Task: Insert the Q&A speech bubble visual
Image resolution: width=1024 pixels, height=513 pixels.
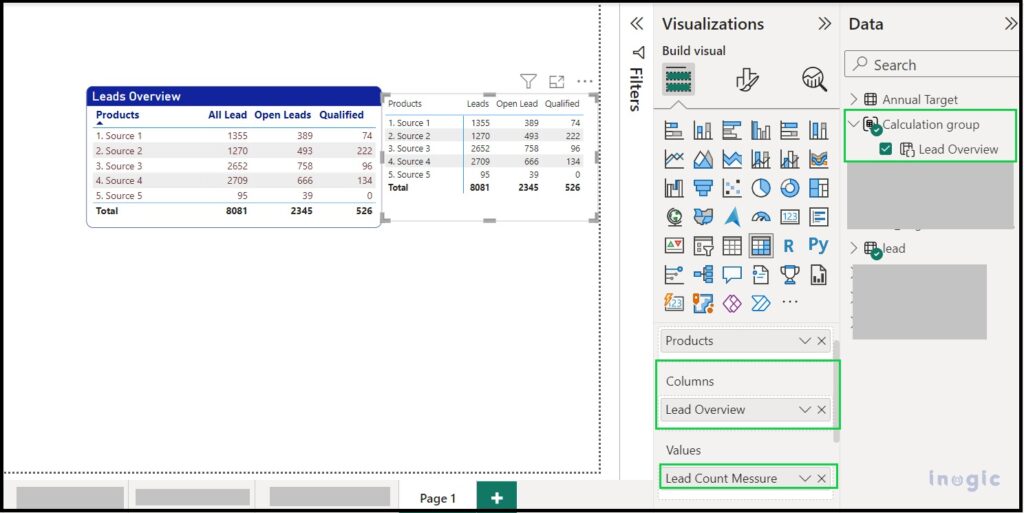Action: [731, 275]
